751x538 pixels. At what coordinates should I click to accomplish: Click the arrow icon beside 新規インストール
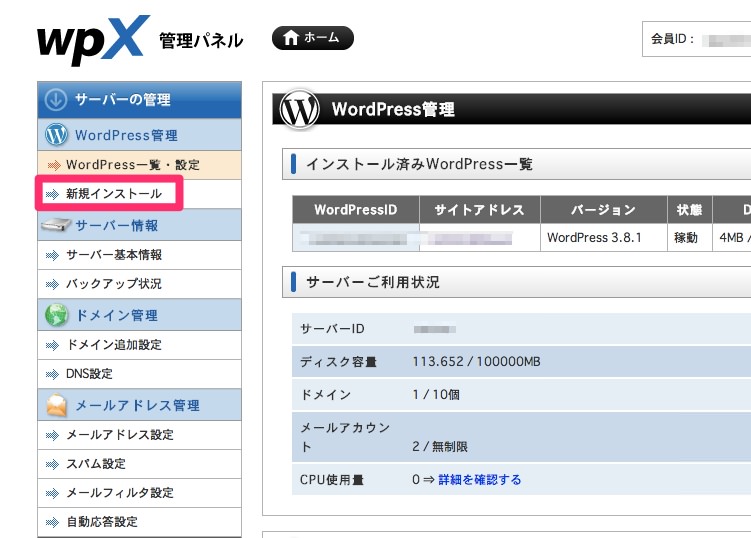tap(52, 194)
